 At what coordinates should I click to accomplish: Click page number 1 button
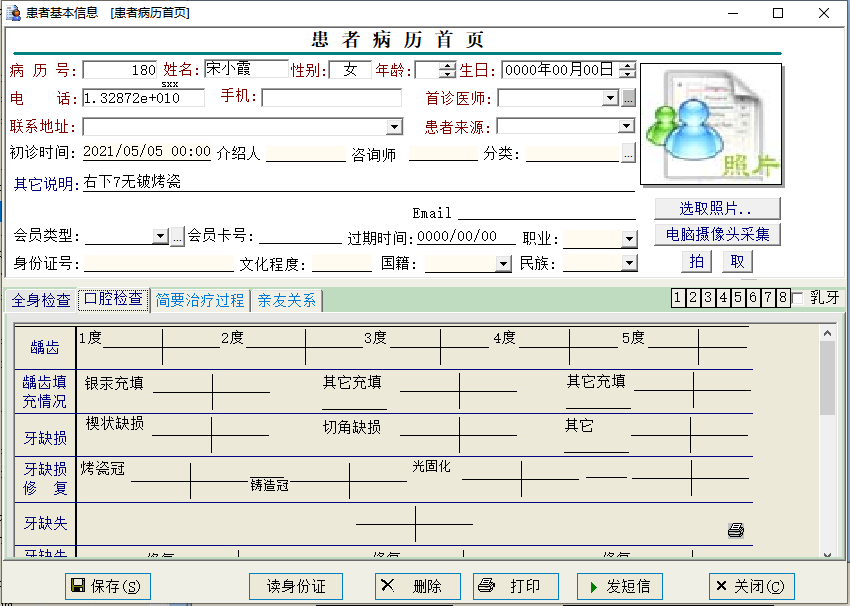[678, 297]
